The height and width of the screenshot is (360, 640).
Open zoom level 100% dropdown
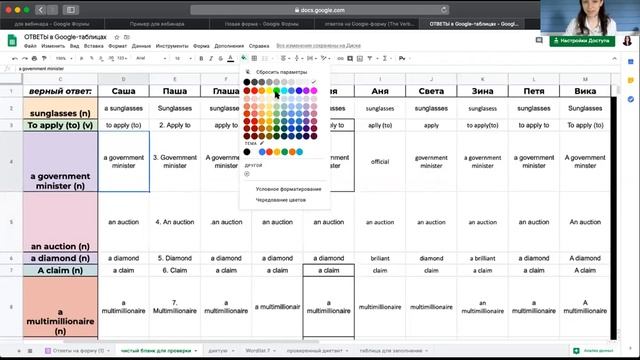64,58
